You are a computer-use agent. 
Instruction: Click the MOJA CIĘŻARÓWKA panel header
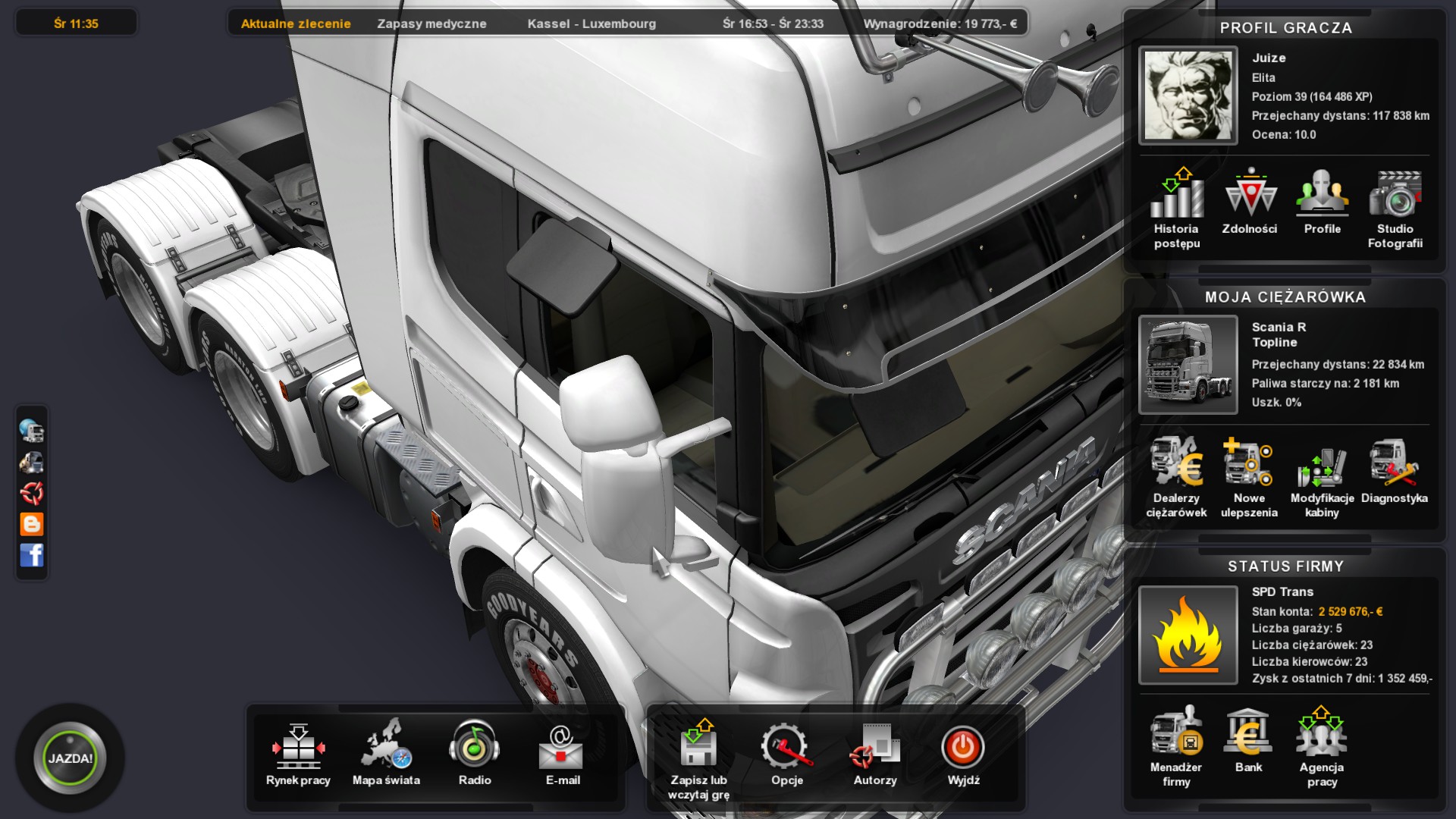click(x=1286, y=297)
